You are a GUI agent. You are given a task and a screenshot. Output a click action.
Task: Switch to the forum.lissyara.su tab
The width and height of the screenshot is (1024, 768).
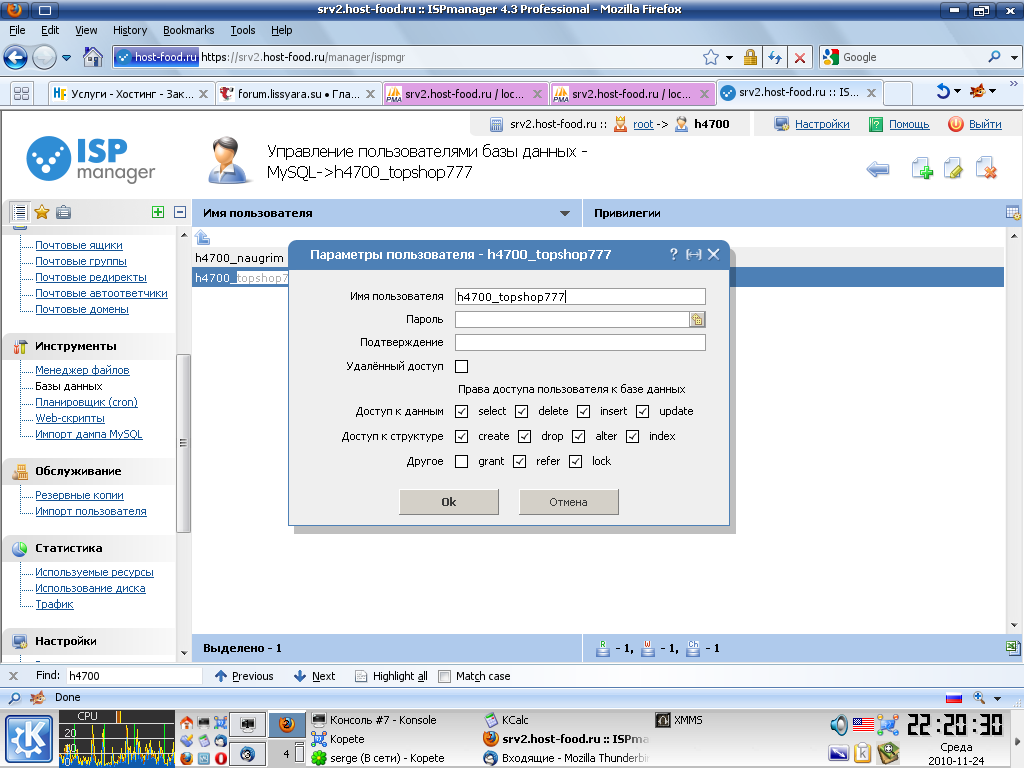pyautogui.click(x=298, y=94)
